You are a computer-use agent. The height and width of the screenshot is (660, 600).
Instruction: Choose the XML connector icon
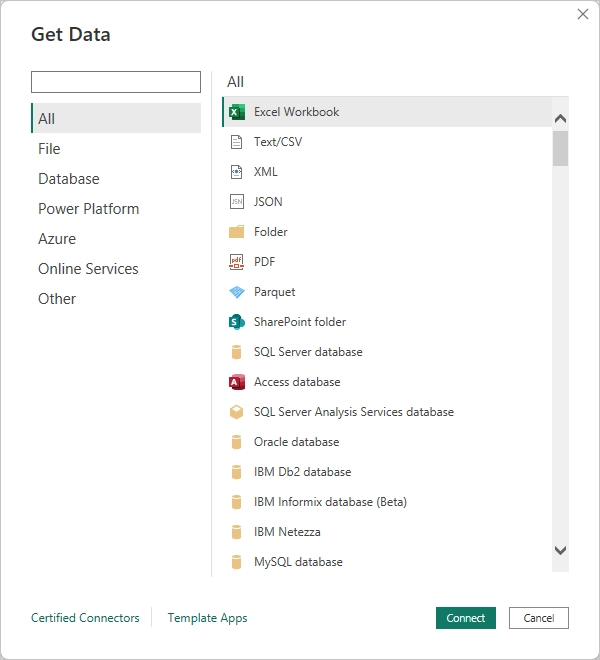[237, 172]
